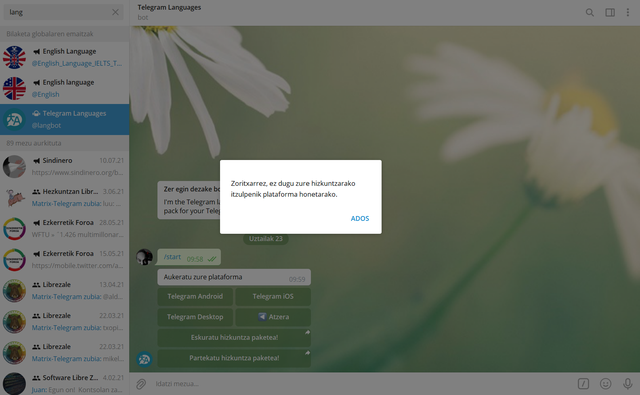
Task: Open English Language @English_Language_IELTS channel result
Action: click(64, 57)
